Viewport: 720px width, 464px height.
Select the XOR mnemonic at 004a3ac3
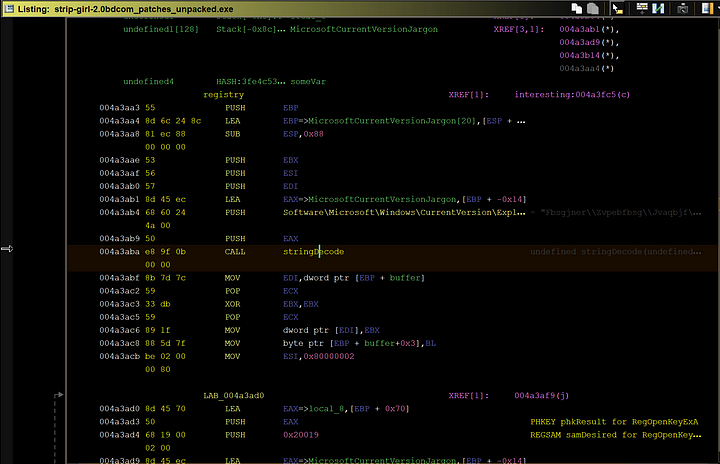click(232, 304)
